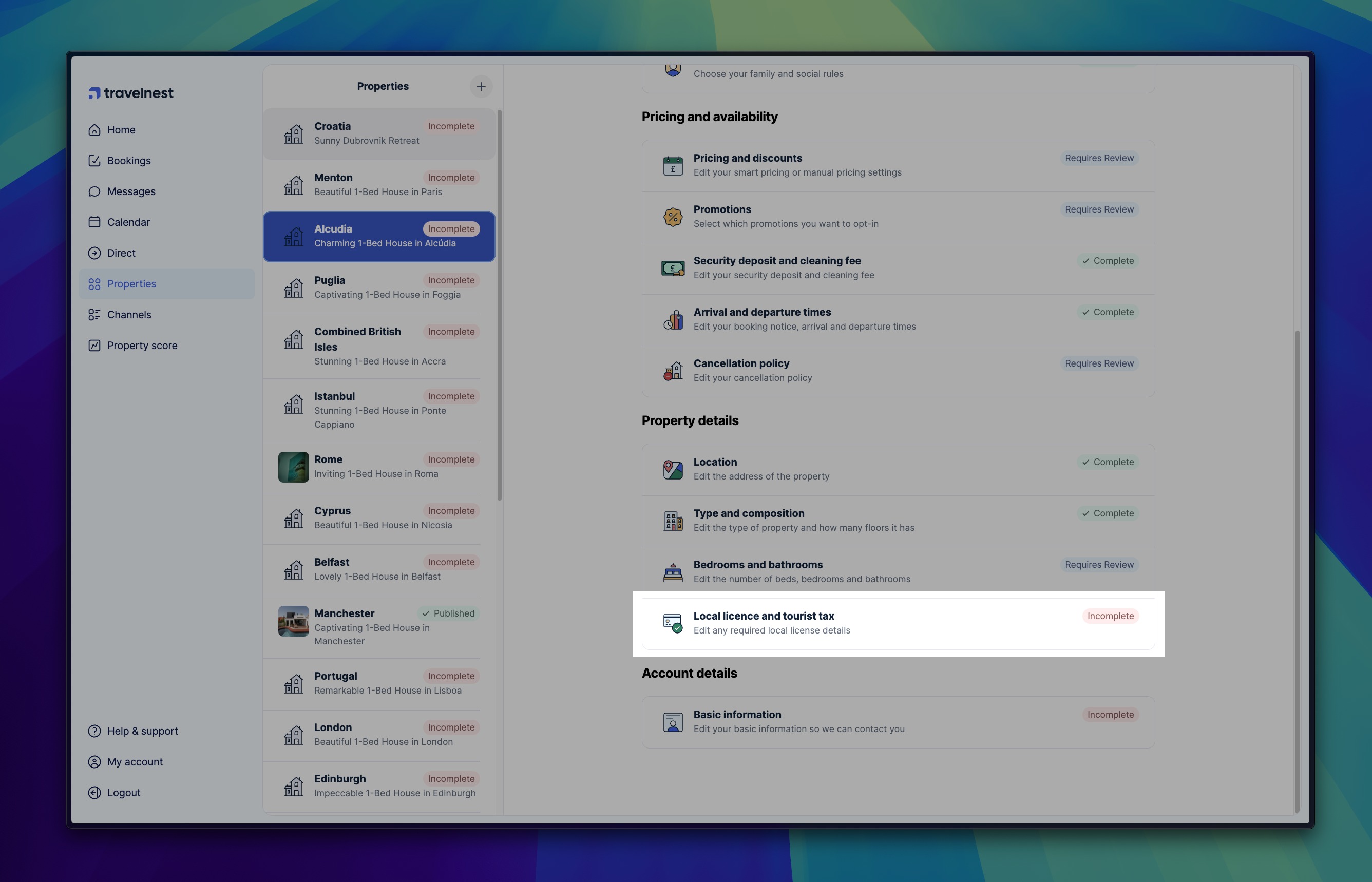Click the Pricing and discounts calendar icon
This screenshot has height=882, width=1372.
(673, 165)
